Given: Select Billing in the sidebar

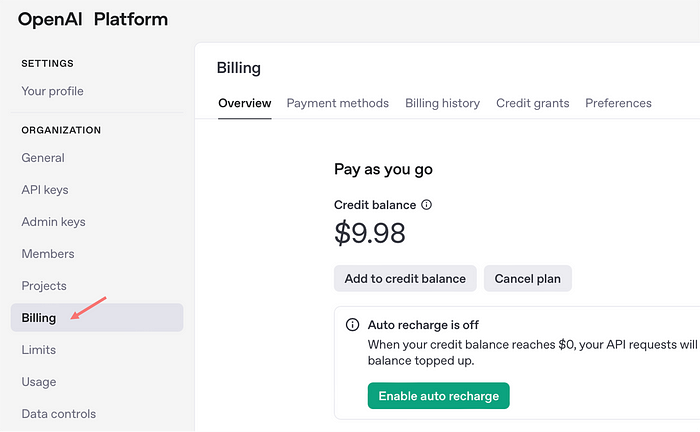Looking at the screenshot, I should [97, 318].
